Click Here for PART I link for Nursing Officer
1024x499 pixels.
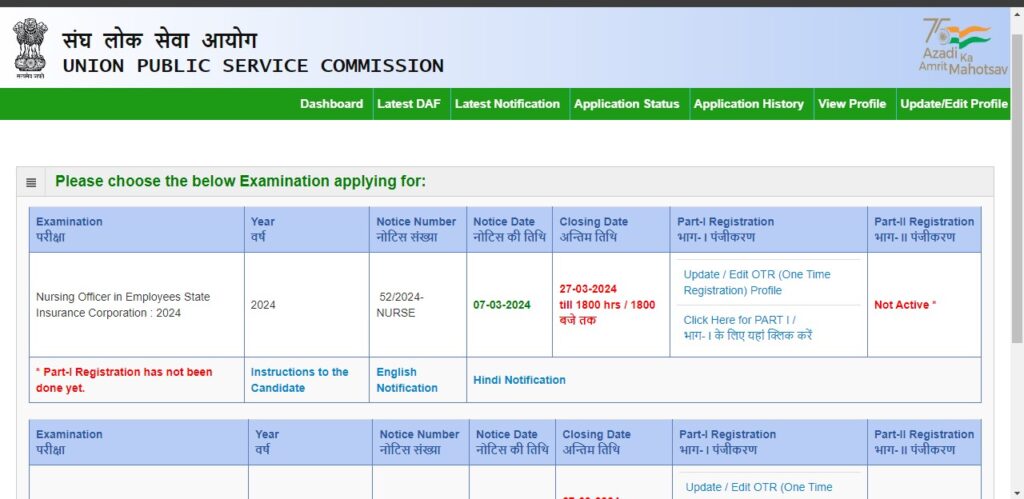point(748,328)
